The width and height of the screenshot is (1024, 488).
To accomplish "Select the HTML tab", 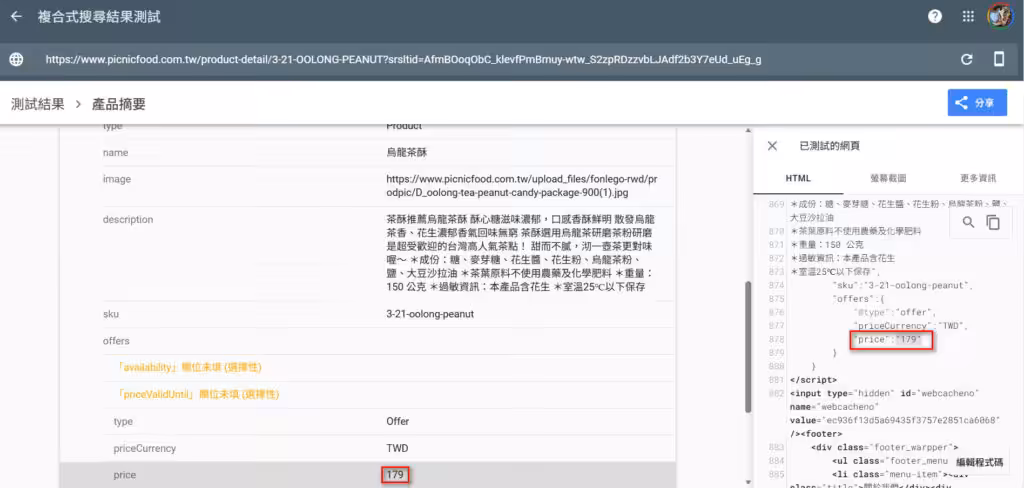I will point(797,178).
